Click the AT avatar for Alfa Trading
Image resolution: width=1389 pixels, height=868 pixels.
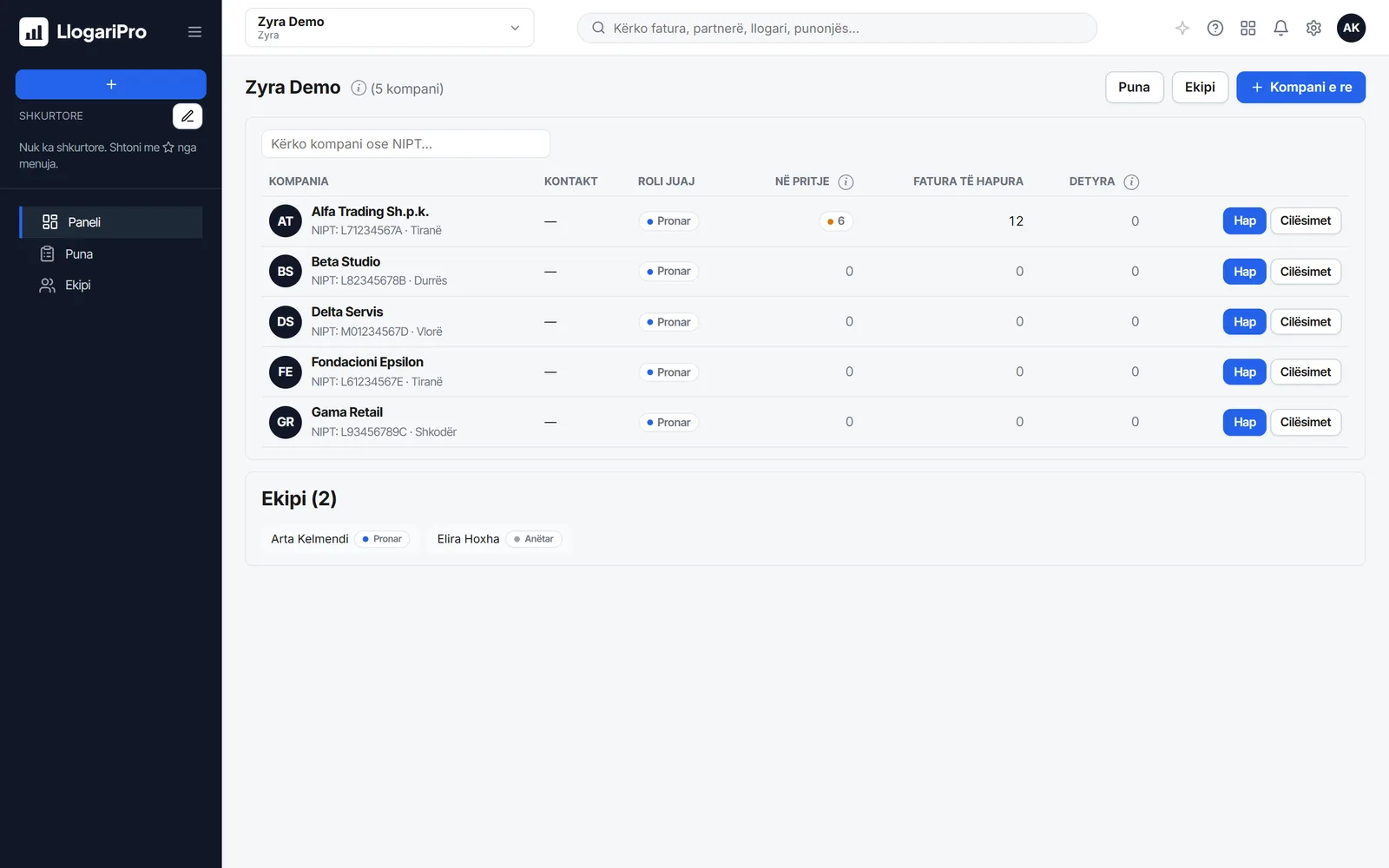tap(285, 221)
